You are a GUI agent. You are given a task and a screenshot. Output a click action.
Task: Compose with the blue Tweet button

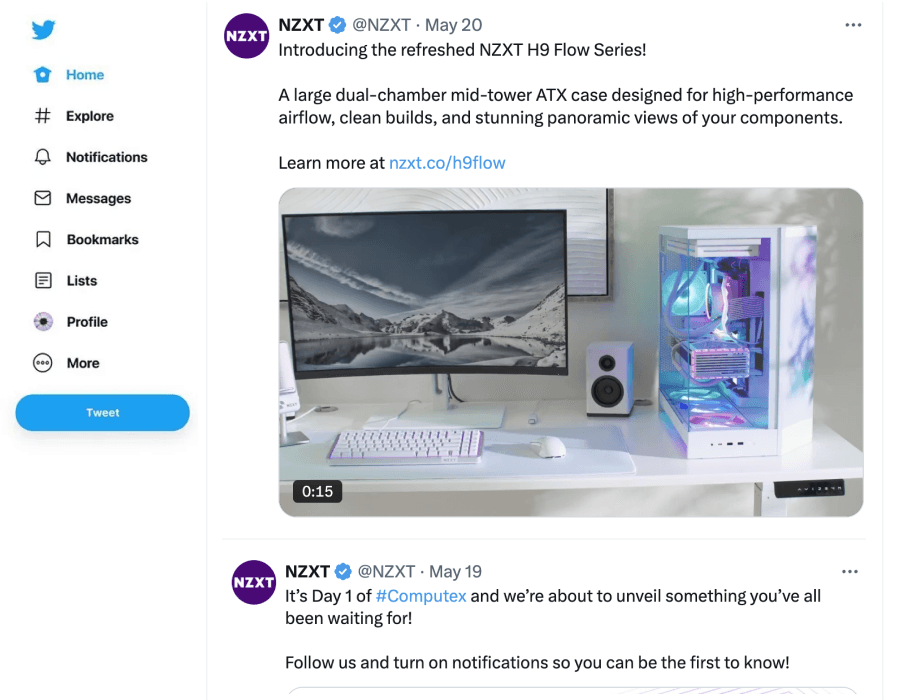(x=103, y=413)
